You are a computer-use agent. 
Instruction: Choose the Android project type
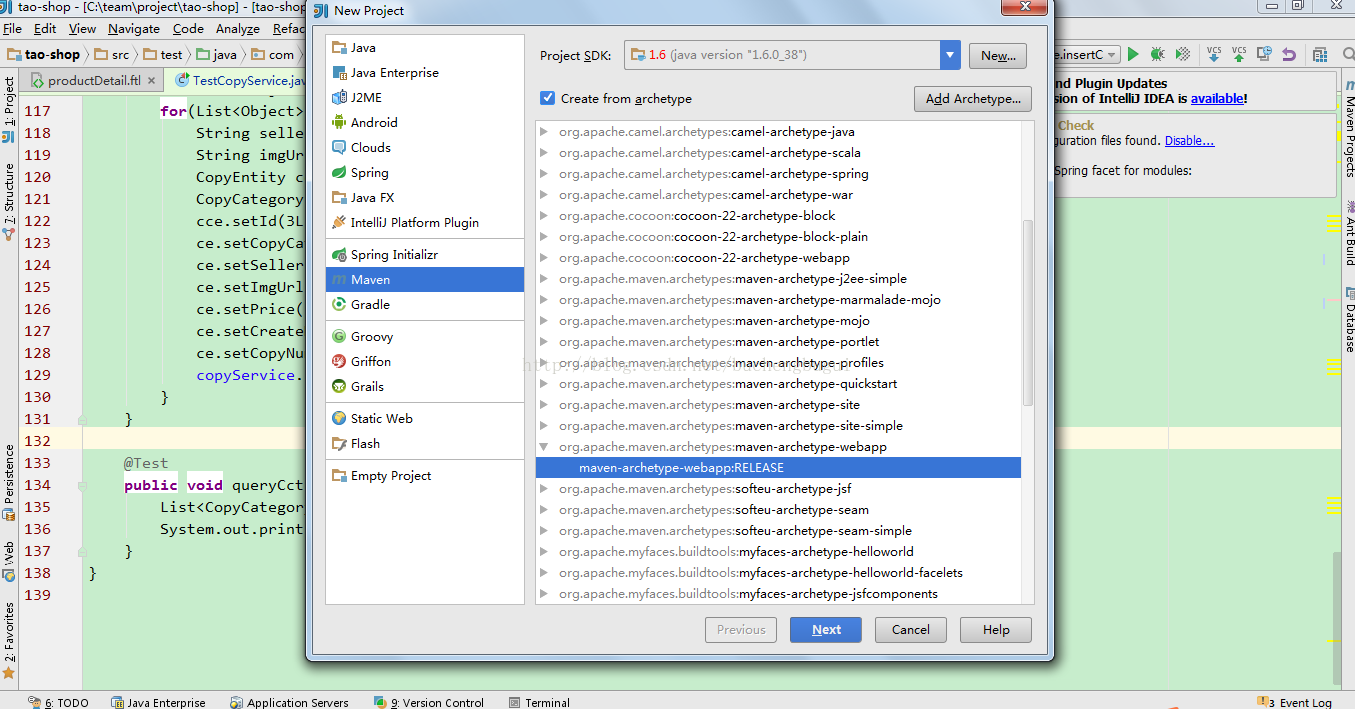425,122
